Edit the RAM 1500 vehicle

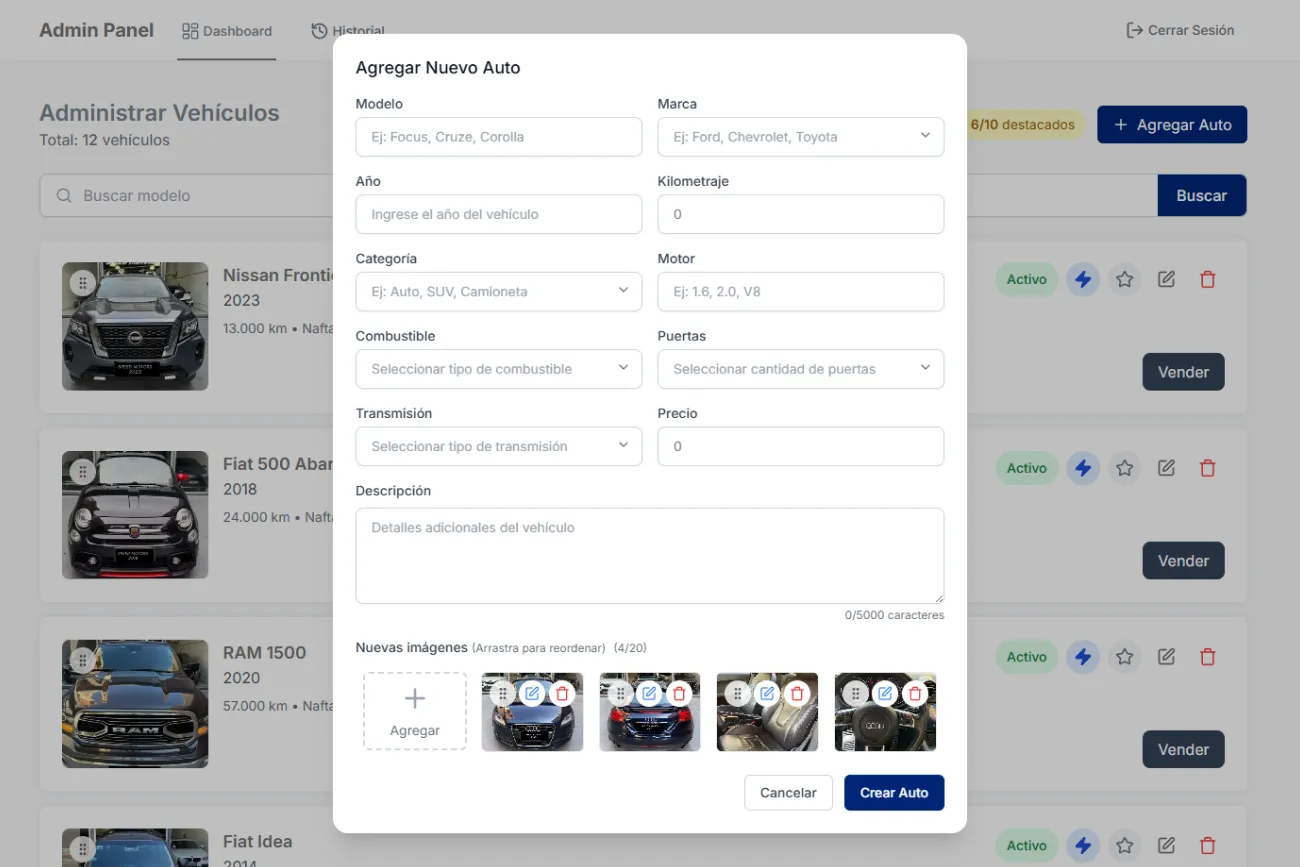pyautogui.click(x=1166, y=657)
